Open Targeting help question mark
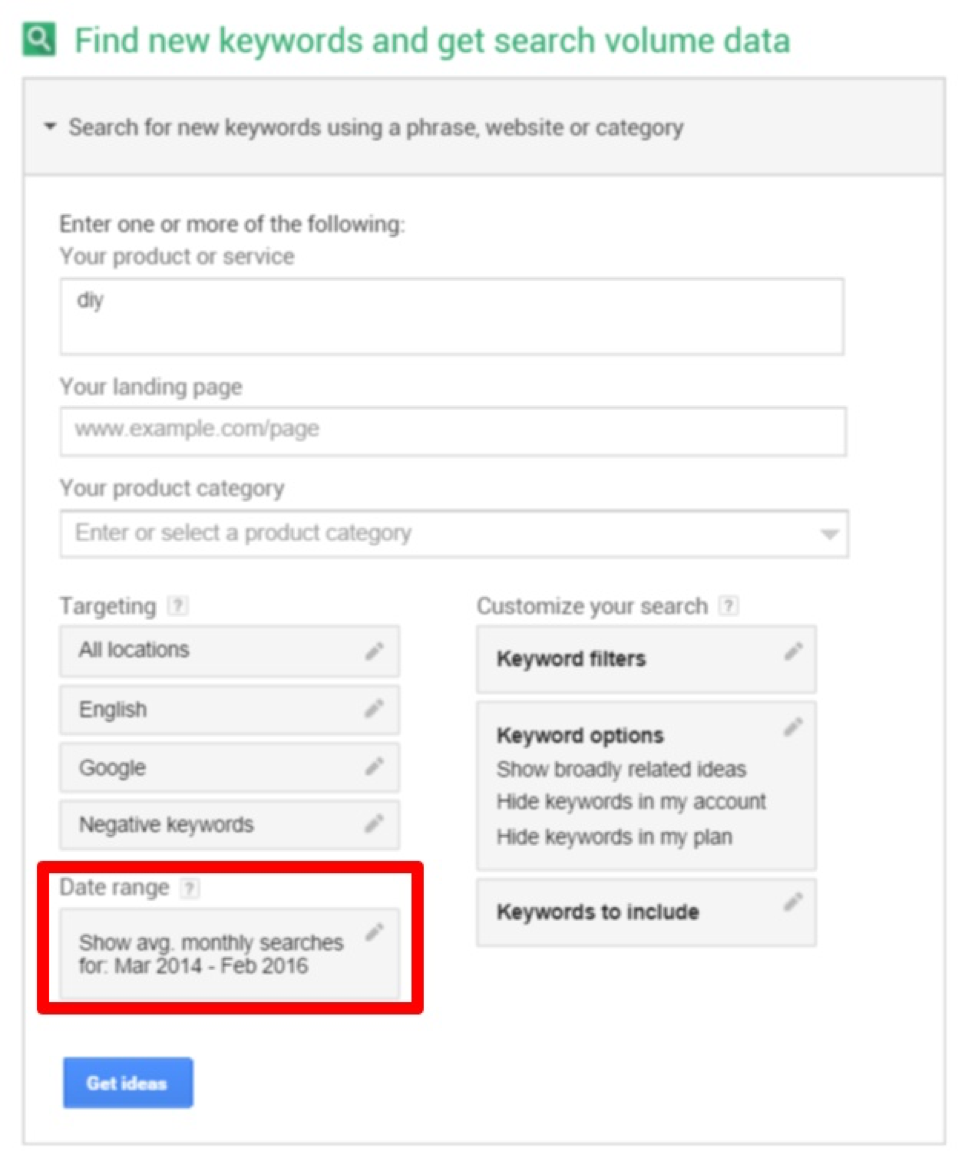 coord(178,606)
